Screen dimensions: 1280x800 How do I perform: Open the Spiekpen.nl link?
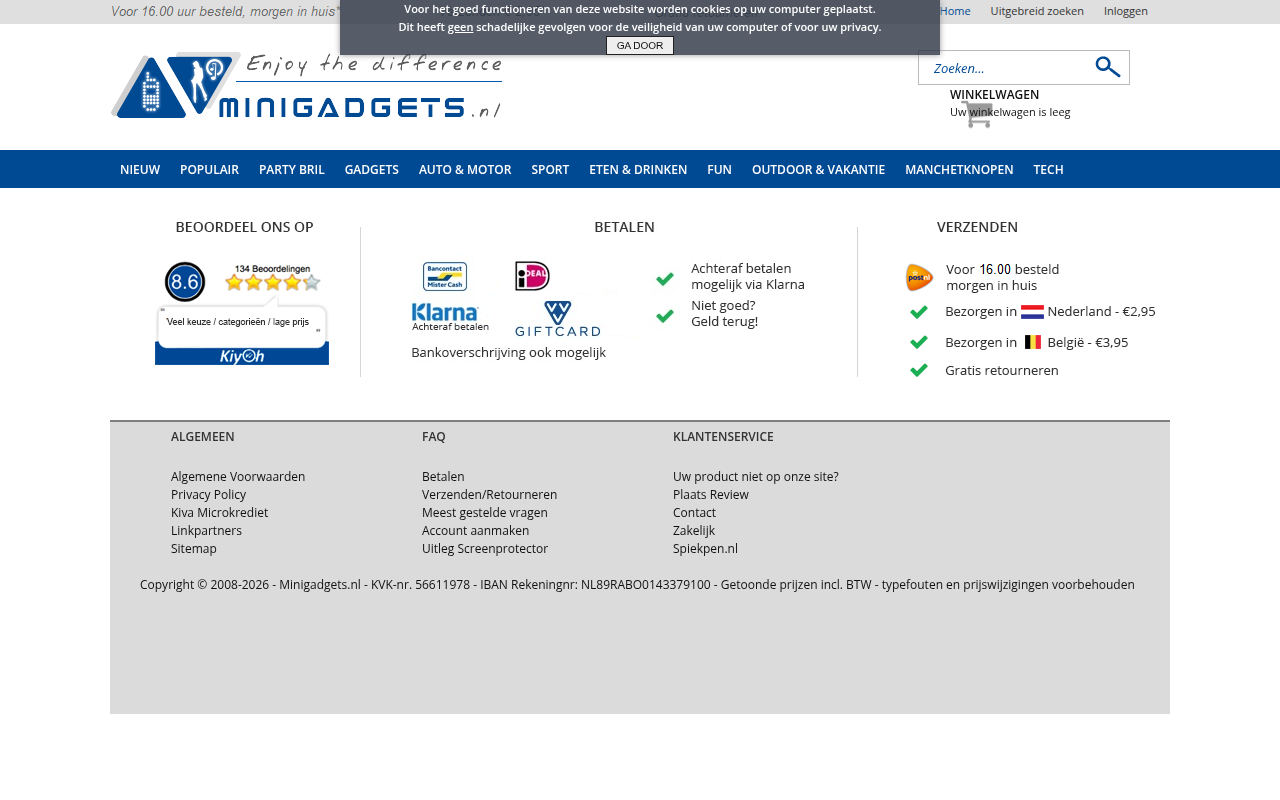point(705,549)
